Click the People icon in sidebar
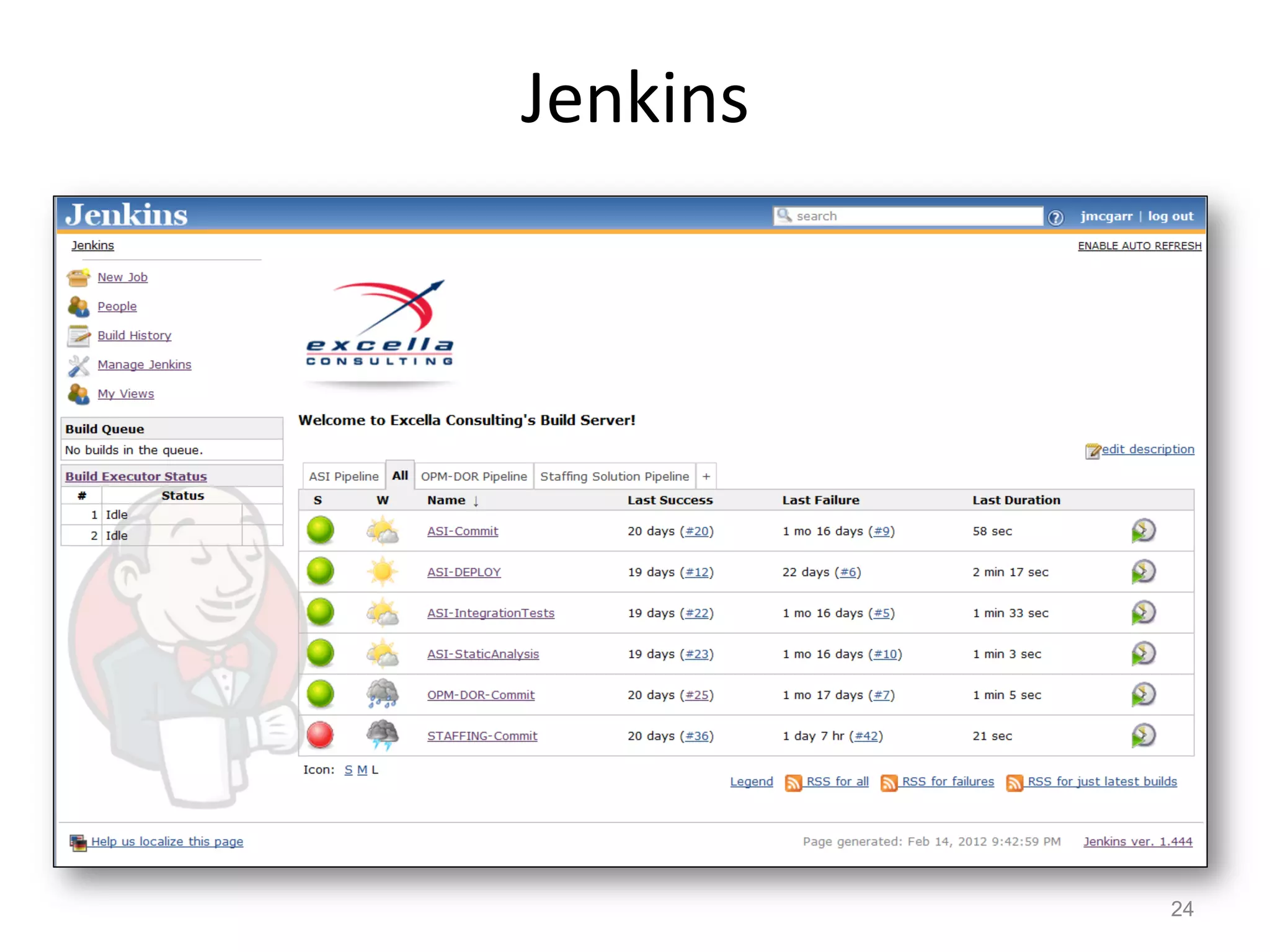Image resolution: width=1270 pixels, height=952 pixels. click(x=79, y=306)
